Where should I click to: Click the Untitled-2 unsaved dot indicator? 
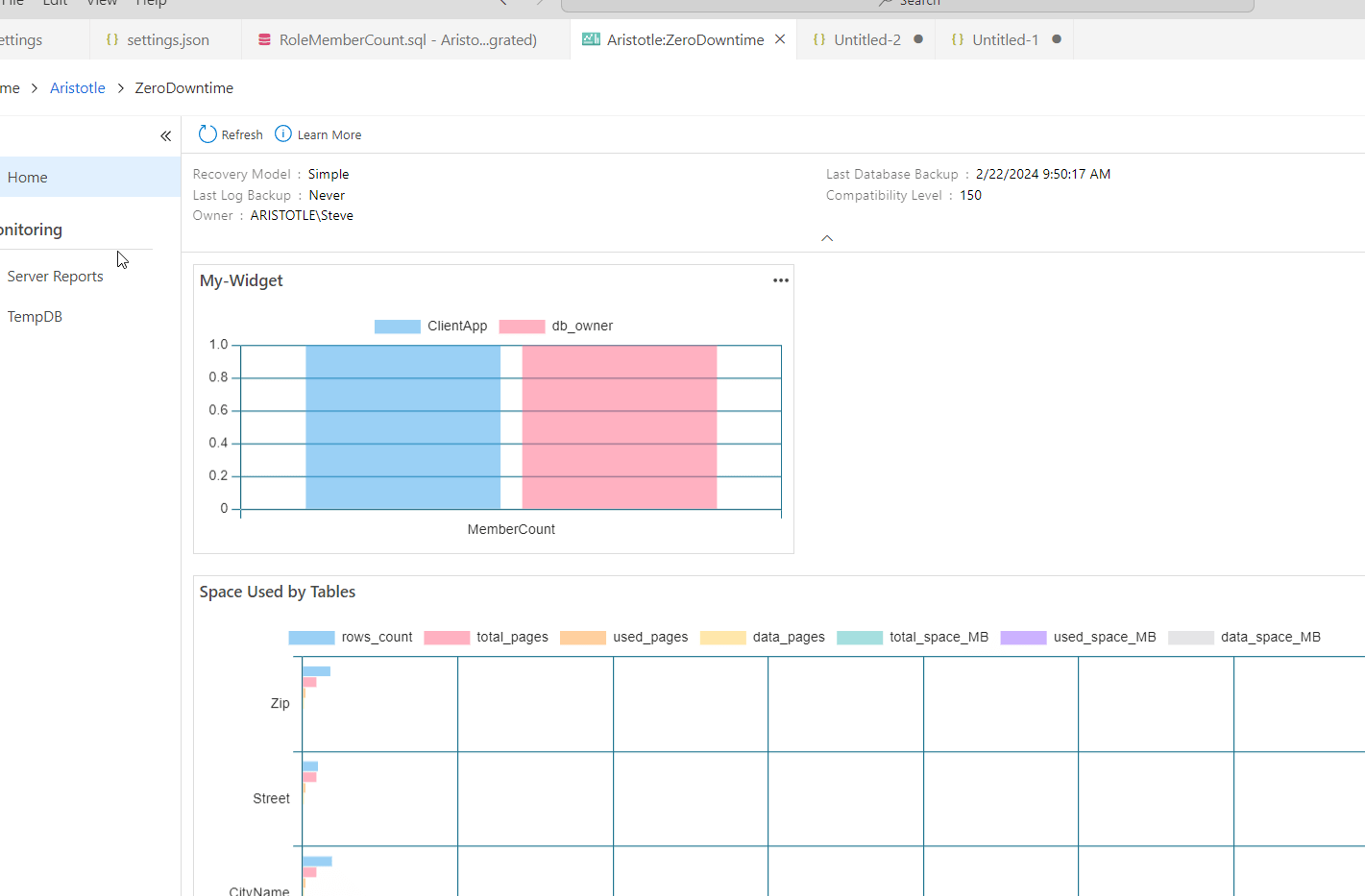click(918, 39)
